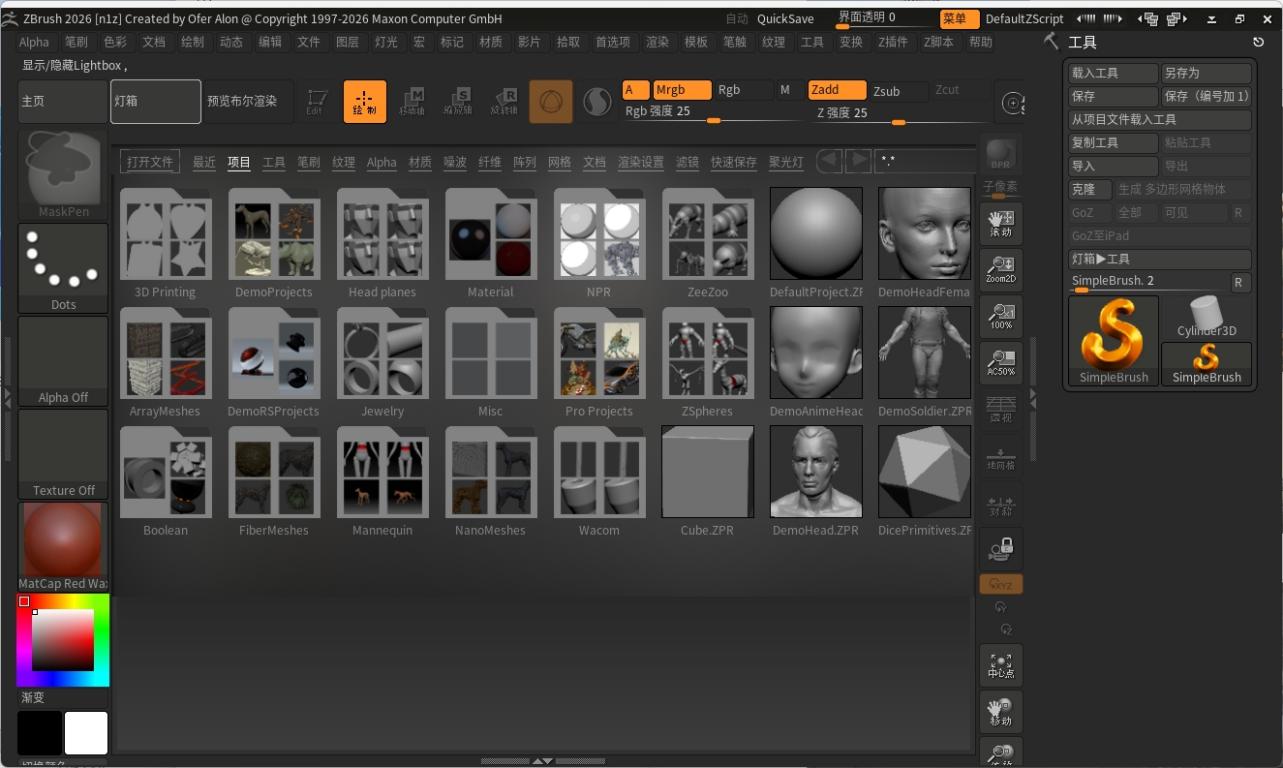
Task: Toggle the Mrgb paint mode
Action: pos(681,89)
